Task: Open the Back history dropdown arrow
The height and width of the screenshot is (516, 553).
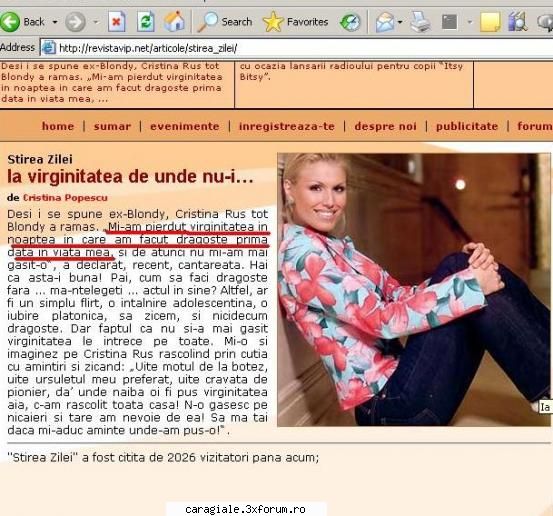Action: click(55, 22)
